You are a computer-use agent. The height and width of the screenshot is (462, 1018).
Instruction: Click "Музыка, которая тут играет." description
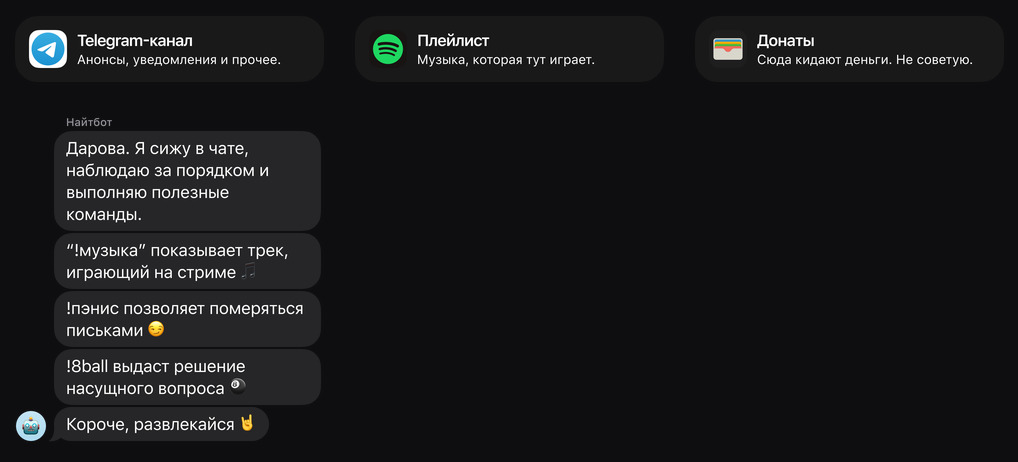[506, 60]
